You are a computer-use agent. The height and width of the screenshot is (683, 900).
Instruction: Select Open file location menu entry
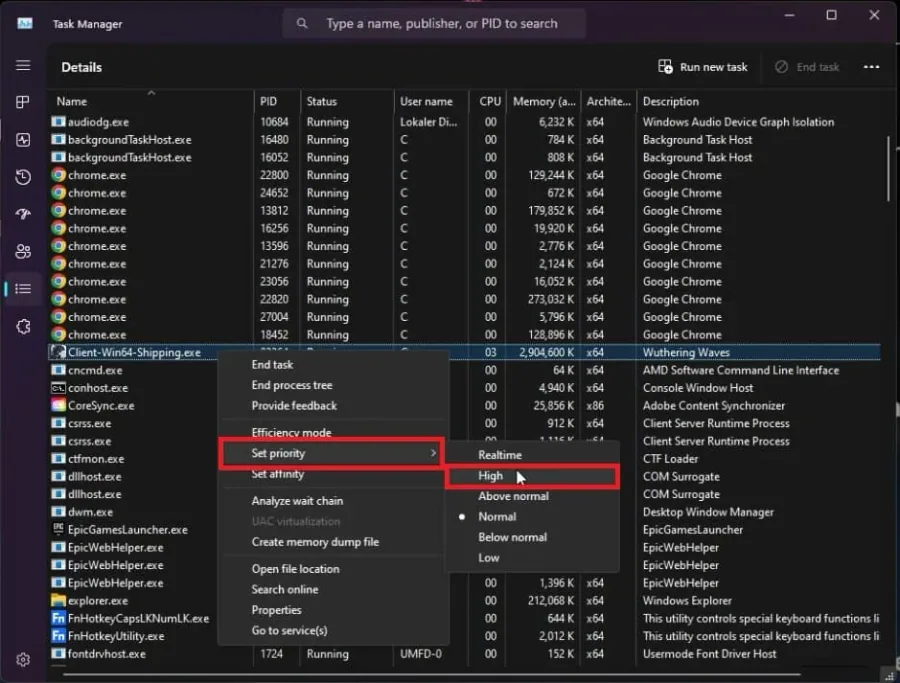(x=296, y=569)
